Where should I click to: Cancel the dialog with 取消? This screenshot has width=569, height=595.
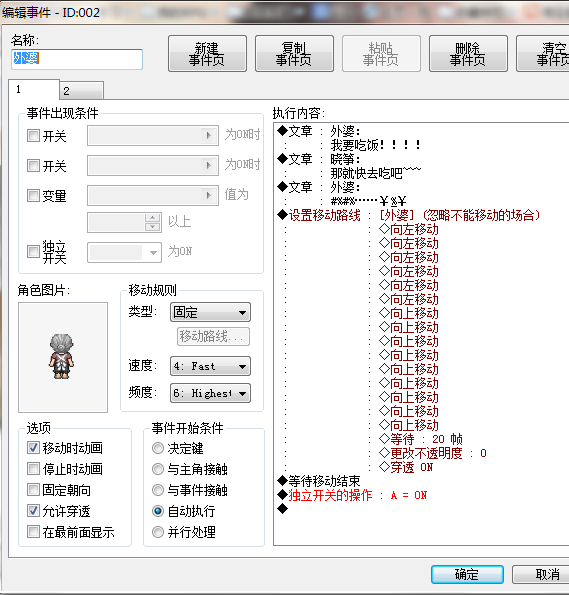pos(541,574)
